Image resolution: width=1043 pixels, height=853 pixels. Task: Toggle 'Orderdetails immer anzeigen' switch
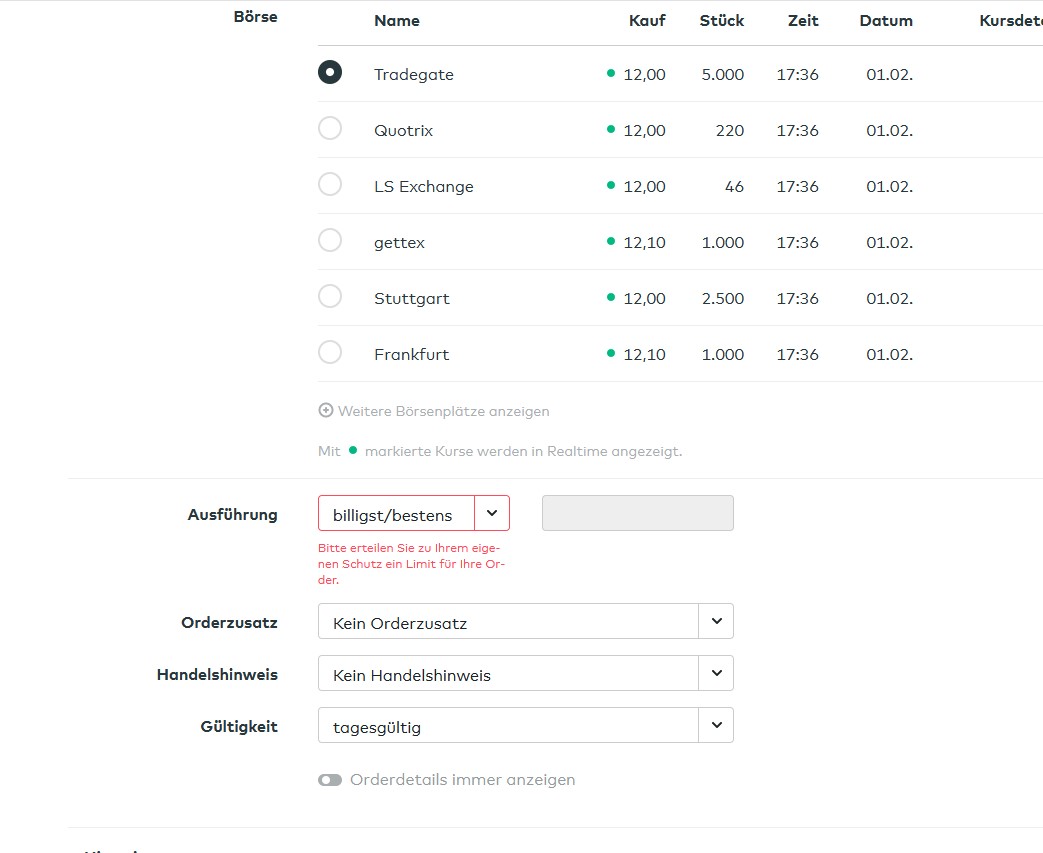click(330, 780)
